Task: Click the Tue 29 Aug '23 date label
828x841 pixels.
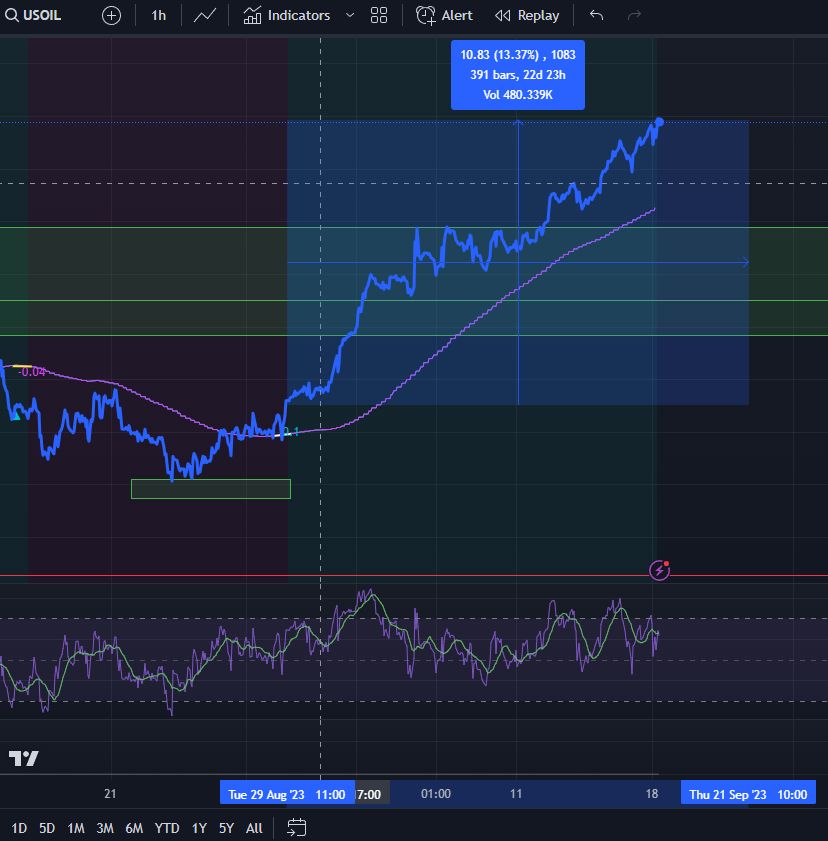Action: pyautogui.click(x=287, y=794)
